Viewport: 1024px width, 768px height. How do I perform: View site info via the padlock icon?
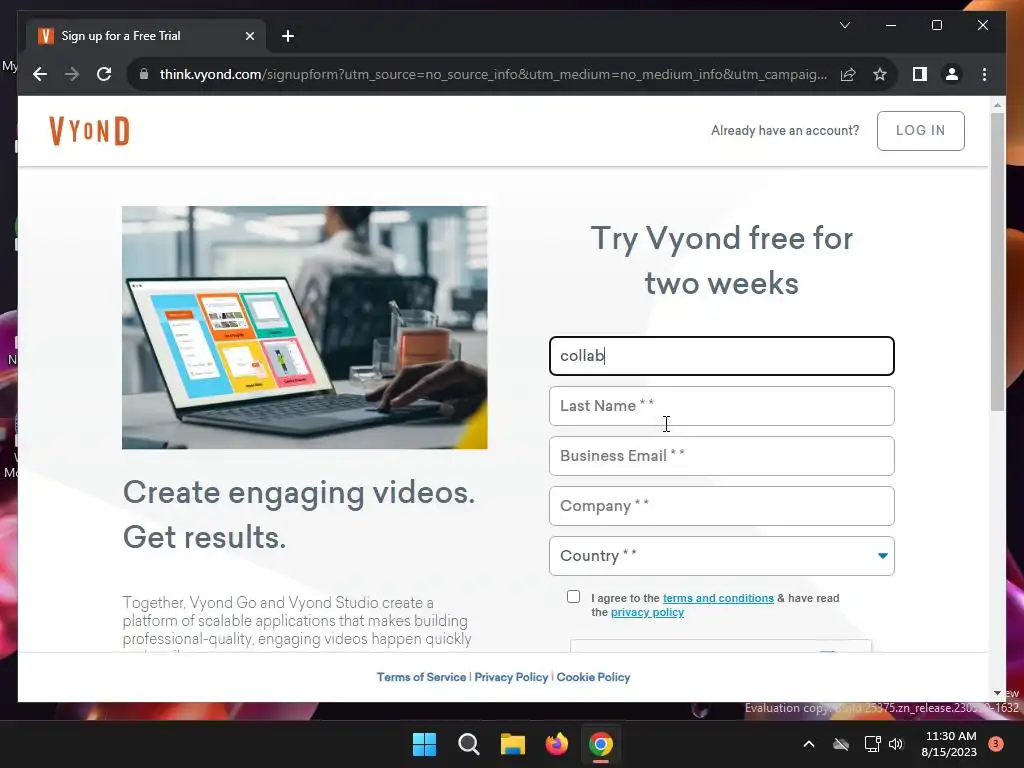pos(144,74)
